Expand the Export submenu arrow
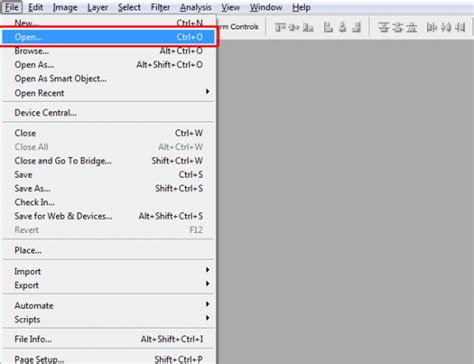The height and width of the screenshot is (364, 474). pos(207,284)
